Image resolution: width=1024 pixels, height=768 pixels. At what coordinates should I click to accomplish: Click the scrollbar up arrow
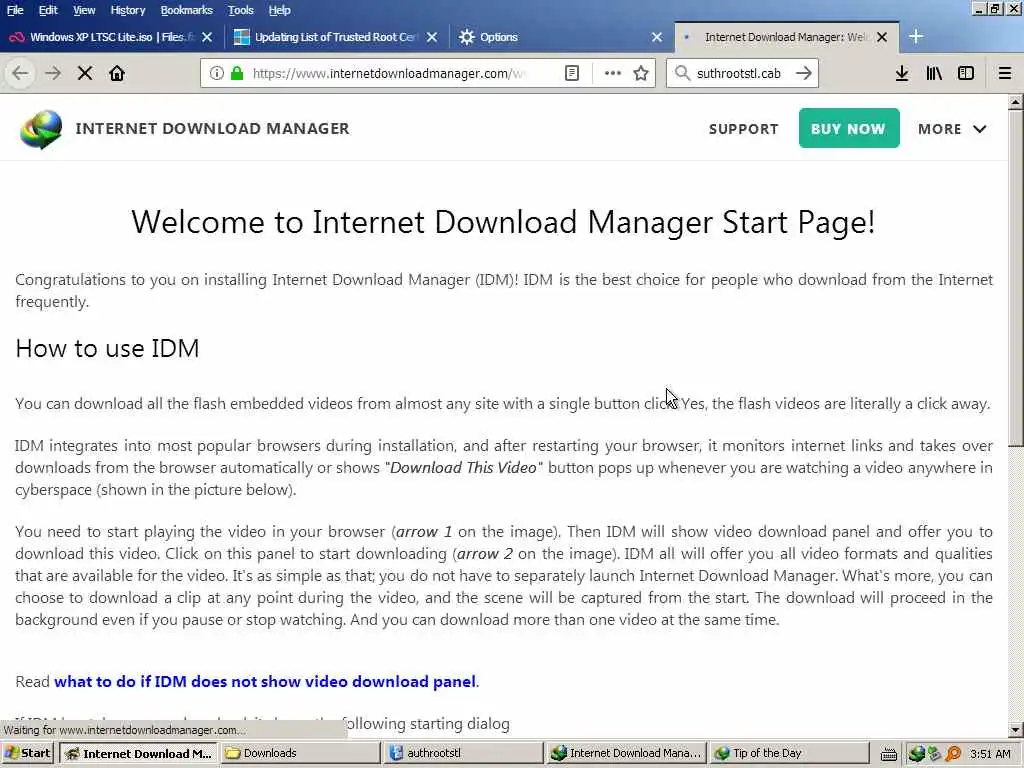1016,103
